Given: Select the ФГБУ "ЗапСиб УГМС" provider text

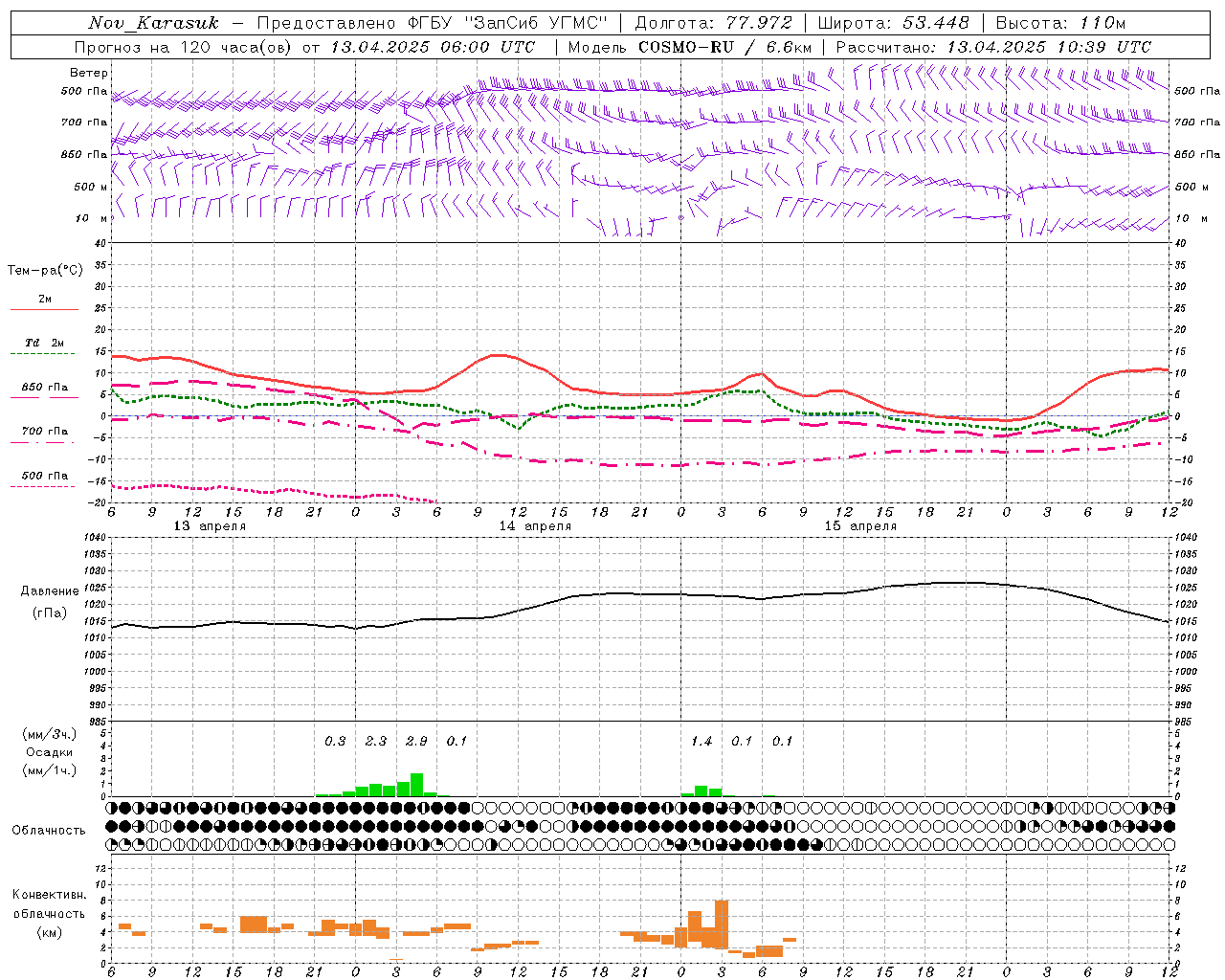Looking at the screenshot, I should [x=505, y=23].
